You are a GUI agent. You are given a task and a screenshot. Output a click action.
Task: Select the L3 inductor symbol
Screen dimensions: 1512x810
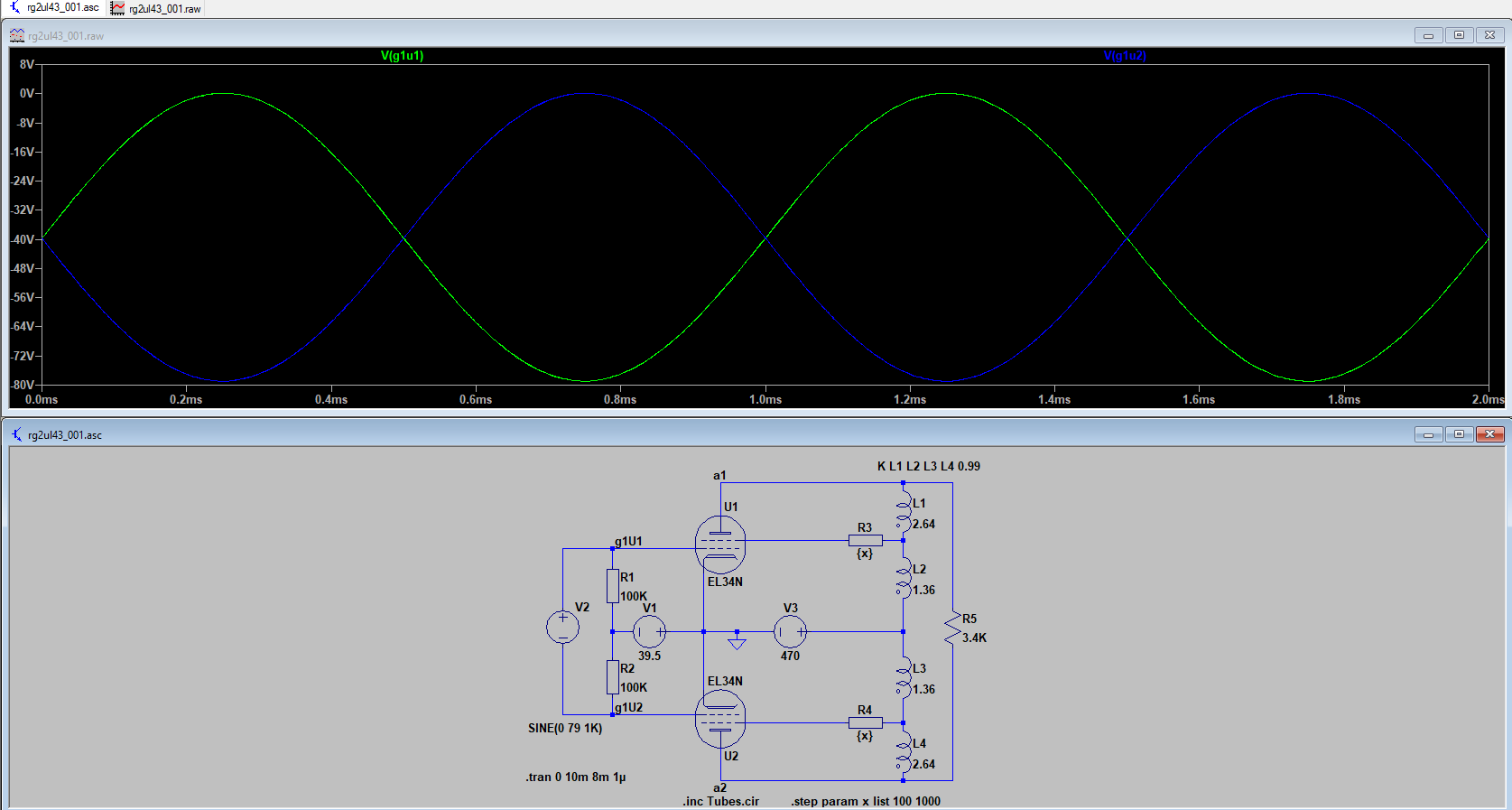[x=903, y=677]
